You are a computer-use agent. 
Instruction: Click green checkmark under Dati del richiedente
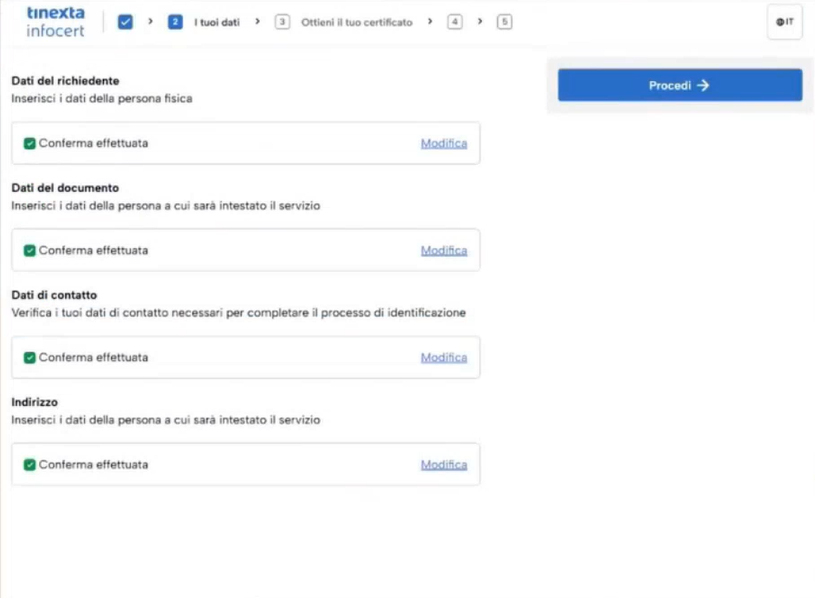(30, 143)
